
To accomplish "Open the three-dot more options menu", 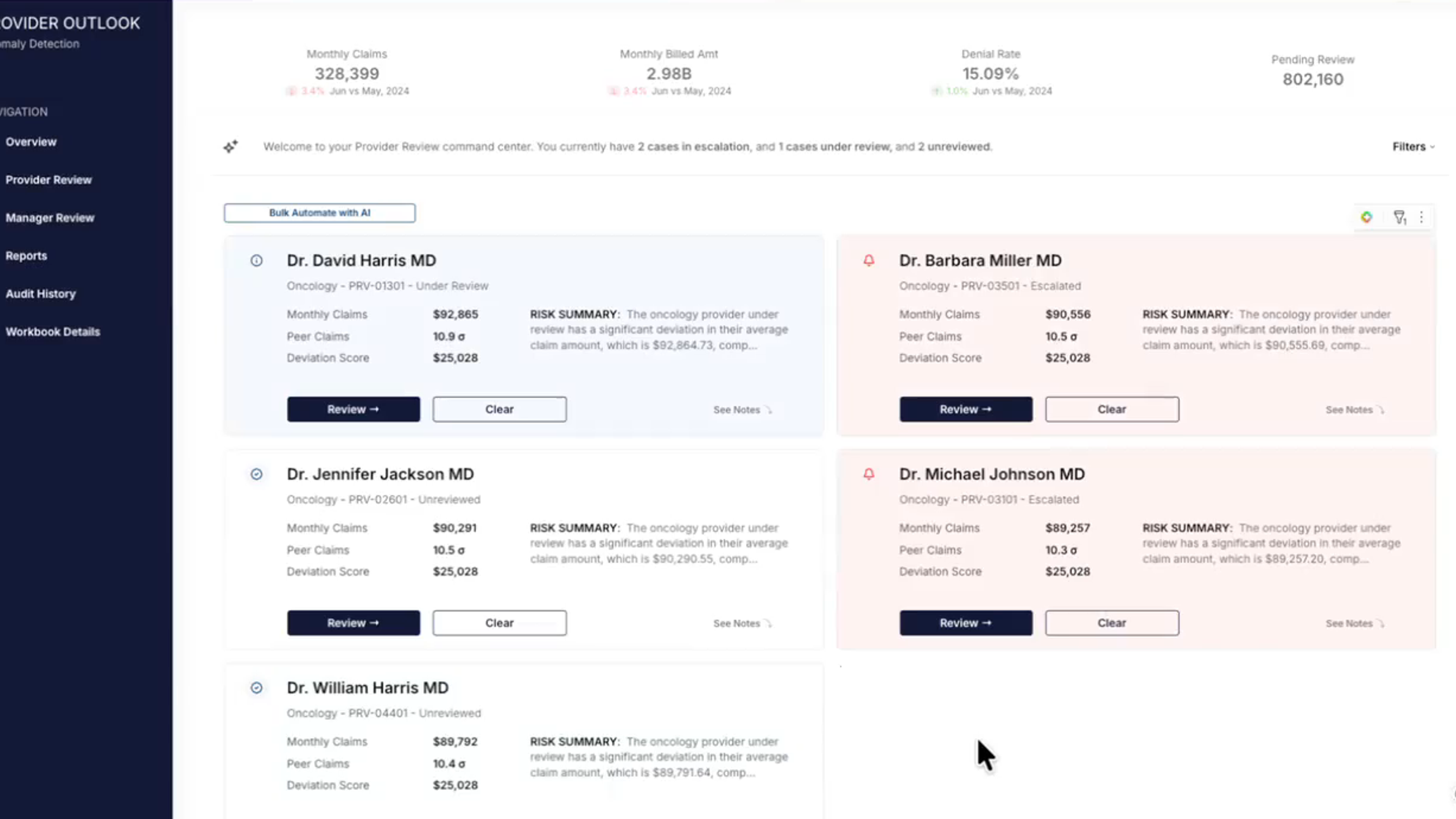I will 1421,217.
